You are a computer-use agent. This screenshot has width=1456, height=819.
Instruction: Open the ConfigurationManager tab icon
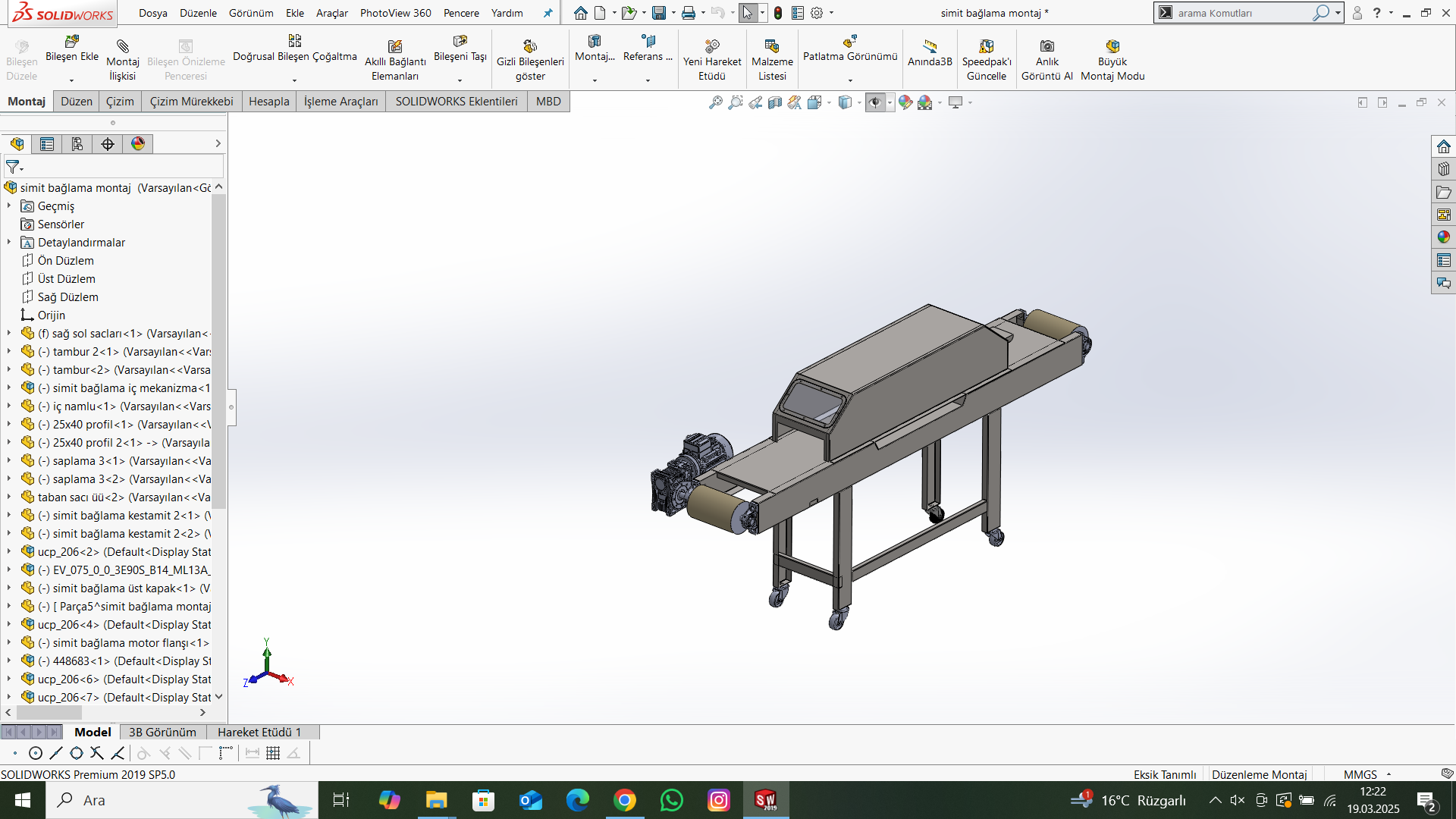click(77, 144)
